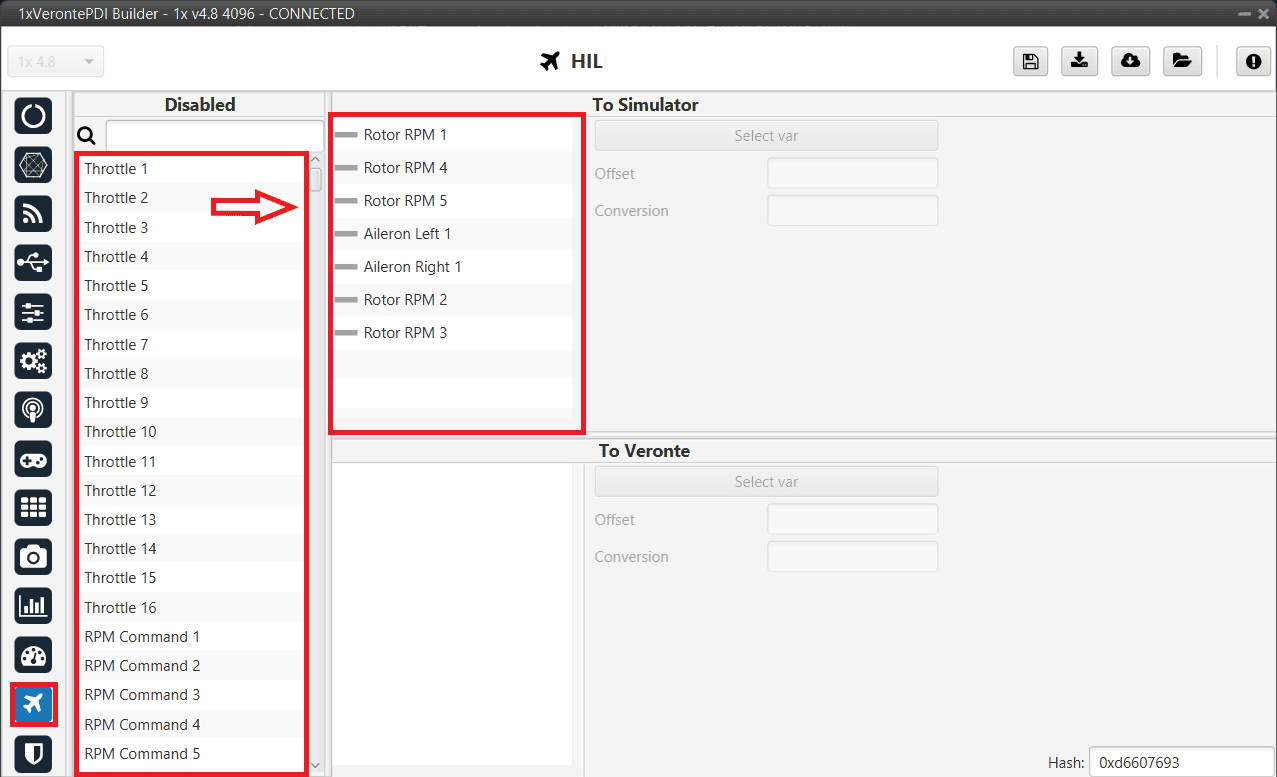Image resolution: width=1277 pixels, height=777 pixels.
Task: Open the bar chart sidebar icon
Action: [34, 606]
